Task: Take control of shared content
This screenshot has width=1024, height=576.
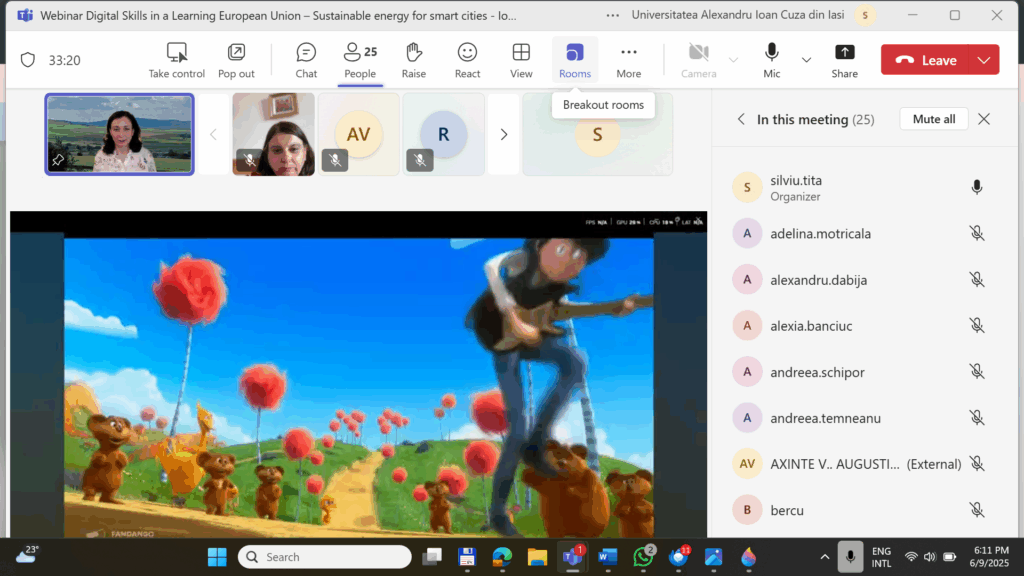Action: (177, 60)
